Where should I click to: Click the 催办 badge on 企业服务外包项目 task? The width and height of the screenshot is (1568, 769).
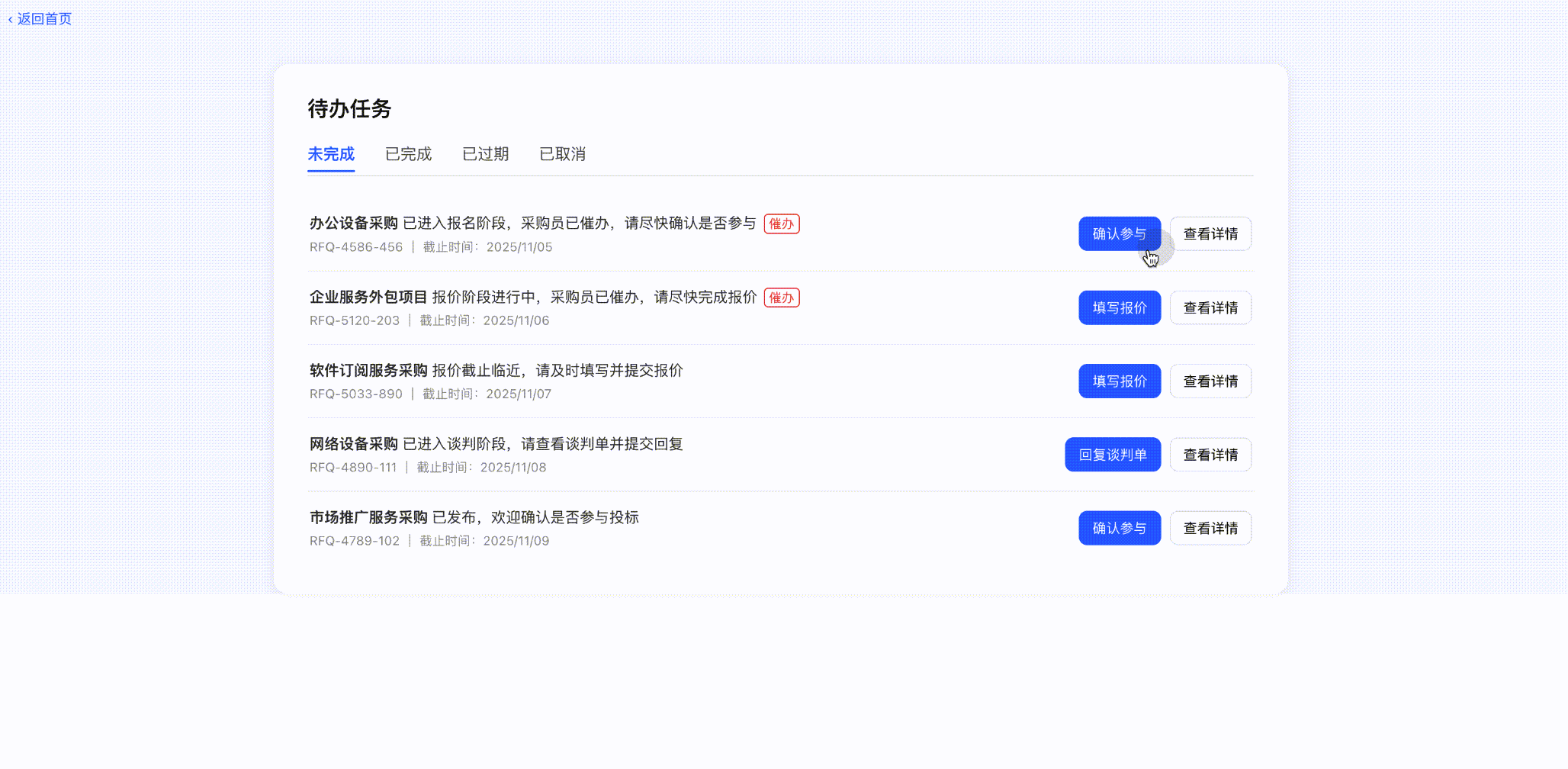(x=781, y=298)
